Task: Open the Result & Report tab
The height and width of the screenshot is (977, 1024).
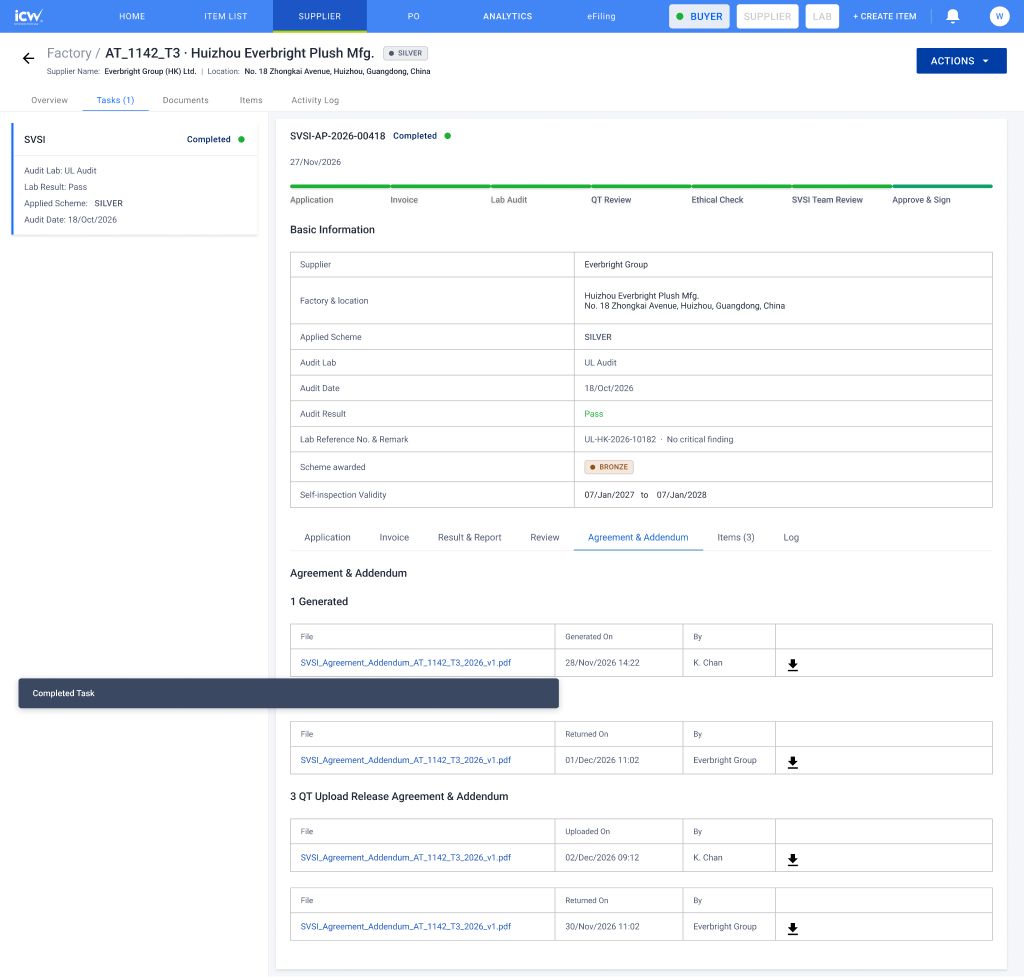Action: point(470,537)
